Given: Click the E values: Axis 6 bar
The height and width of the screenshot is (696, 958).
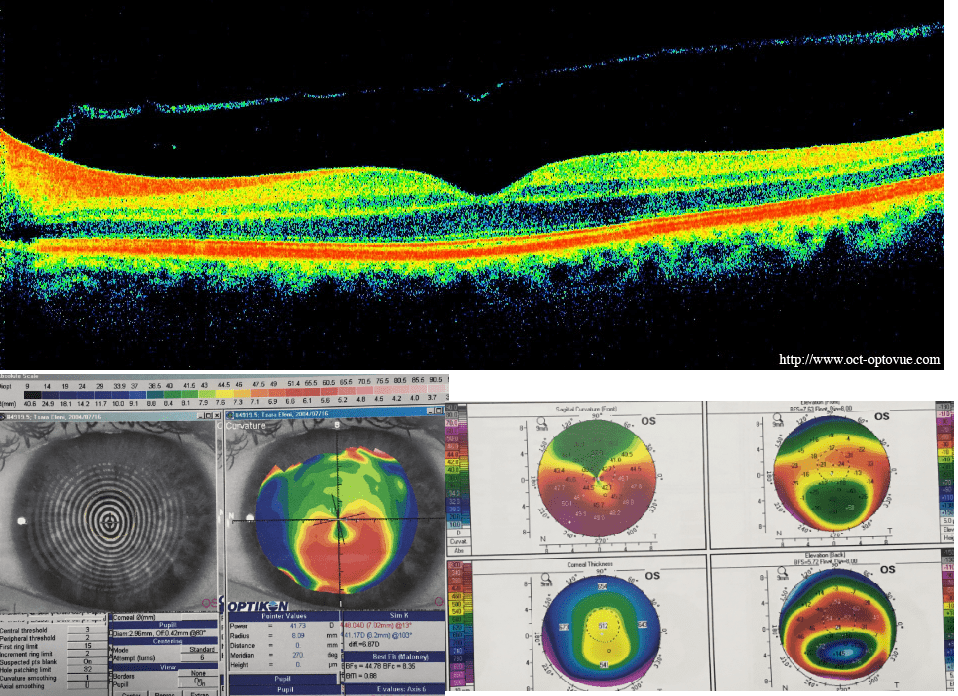Looking at the screenshot, I should tap(395, 689).
